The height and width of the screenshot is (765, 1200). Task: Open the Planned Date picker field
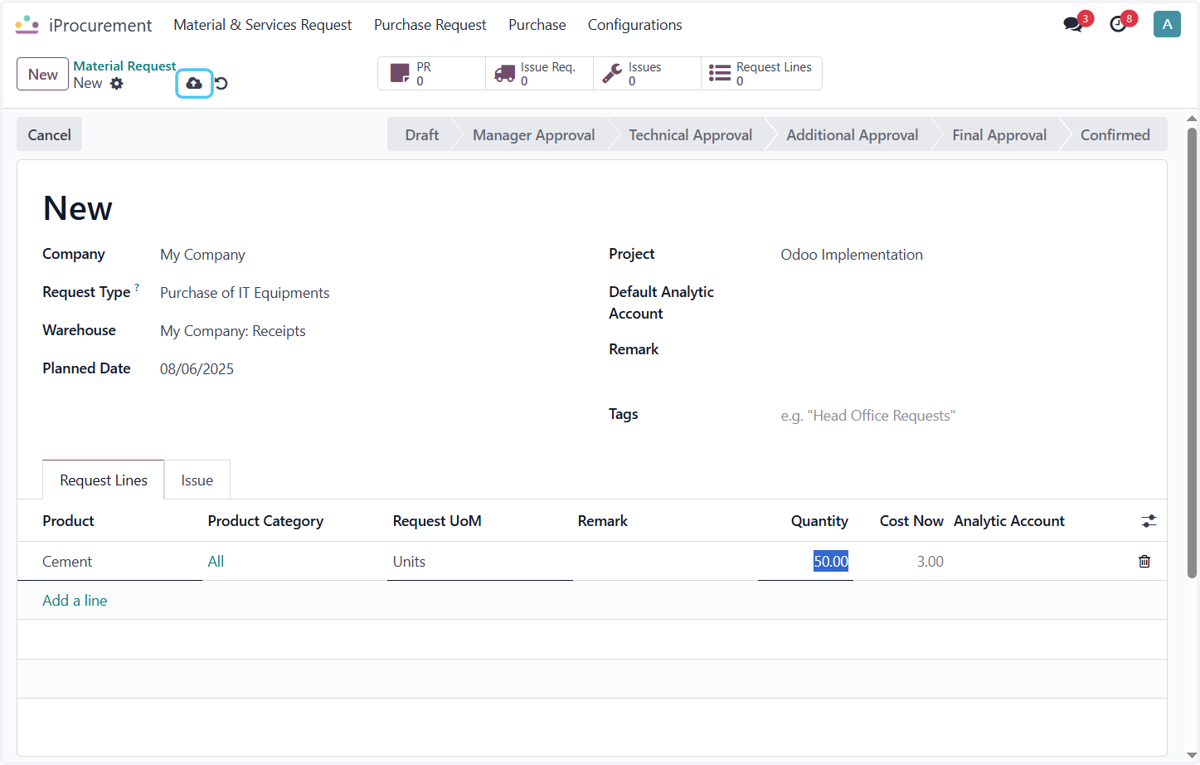click(367, 369)
